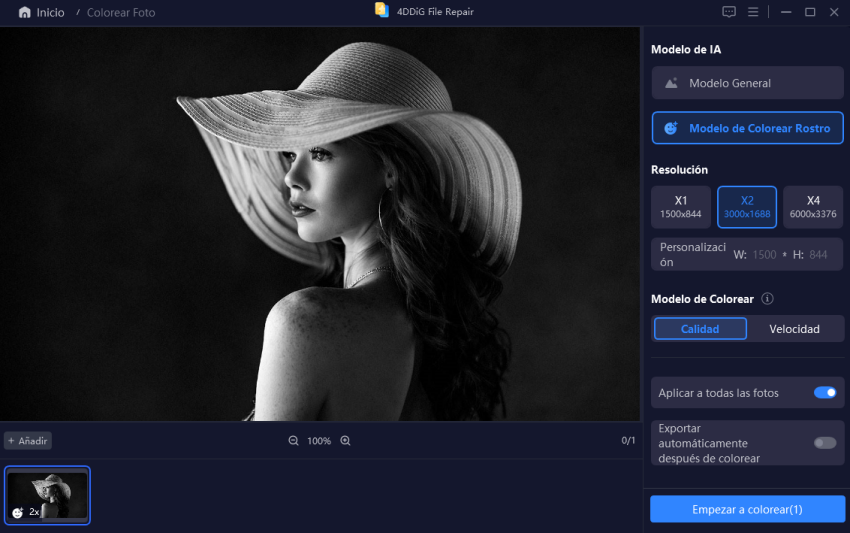Click the Modelo de IA heading
The width and height of the screenshot is (850, 533).
(x=686, y=49)
